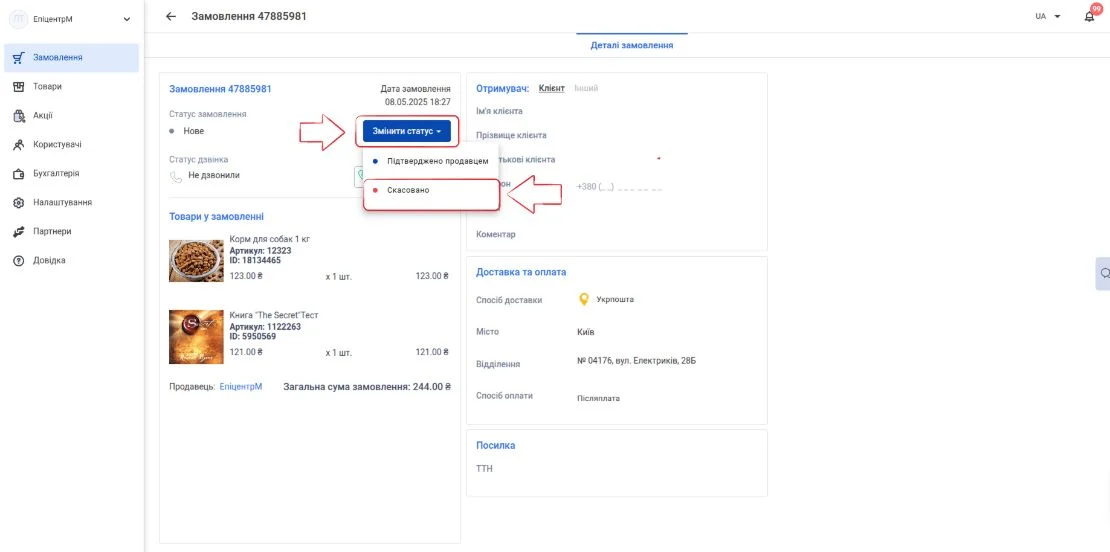Open the UA language dropdown

1048,16
